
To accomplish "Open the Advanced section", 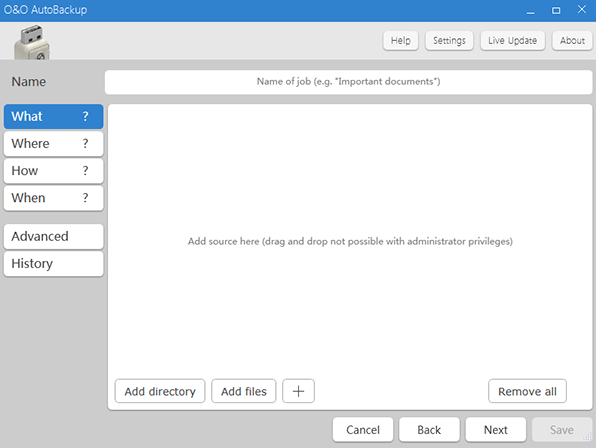I will click(54, 236).
